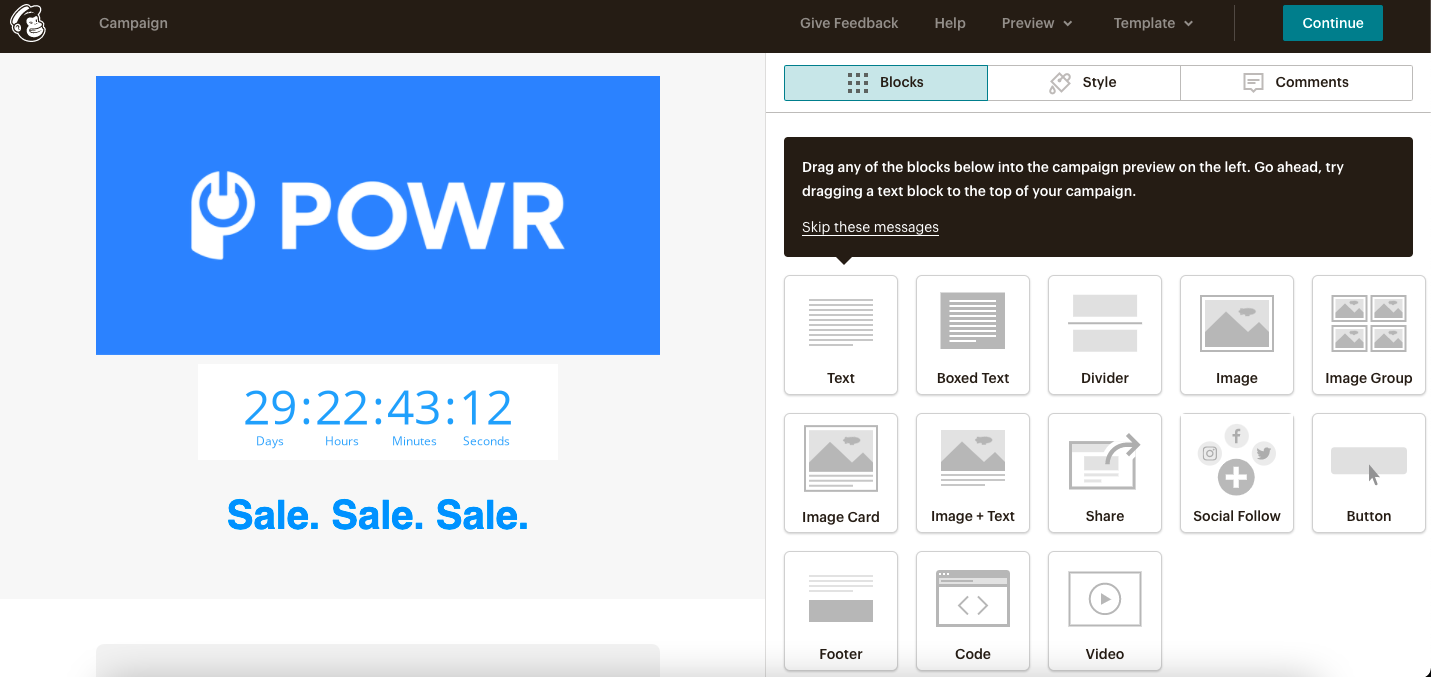Open the Preview dropdown menu
The width and height of the screenshot is (1431, 677).
(1037, 23)
